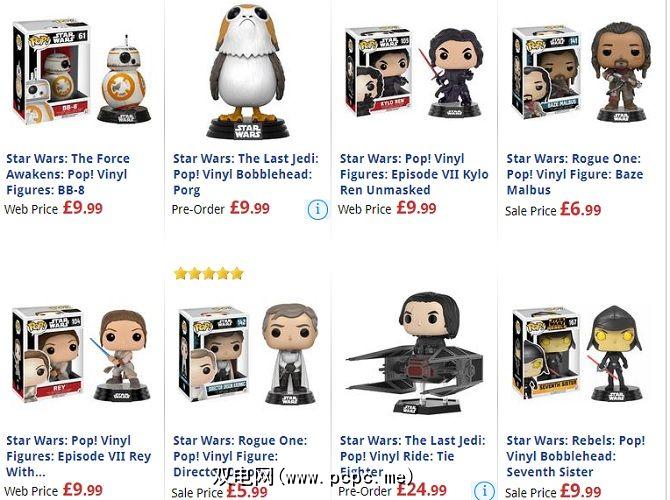Open 'The Last Jedi: Pop! Vinyl Bobblehead: Porg' link
The height and width of the screenshot is (500, 670).
tap(246, 174)
